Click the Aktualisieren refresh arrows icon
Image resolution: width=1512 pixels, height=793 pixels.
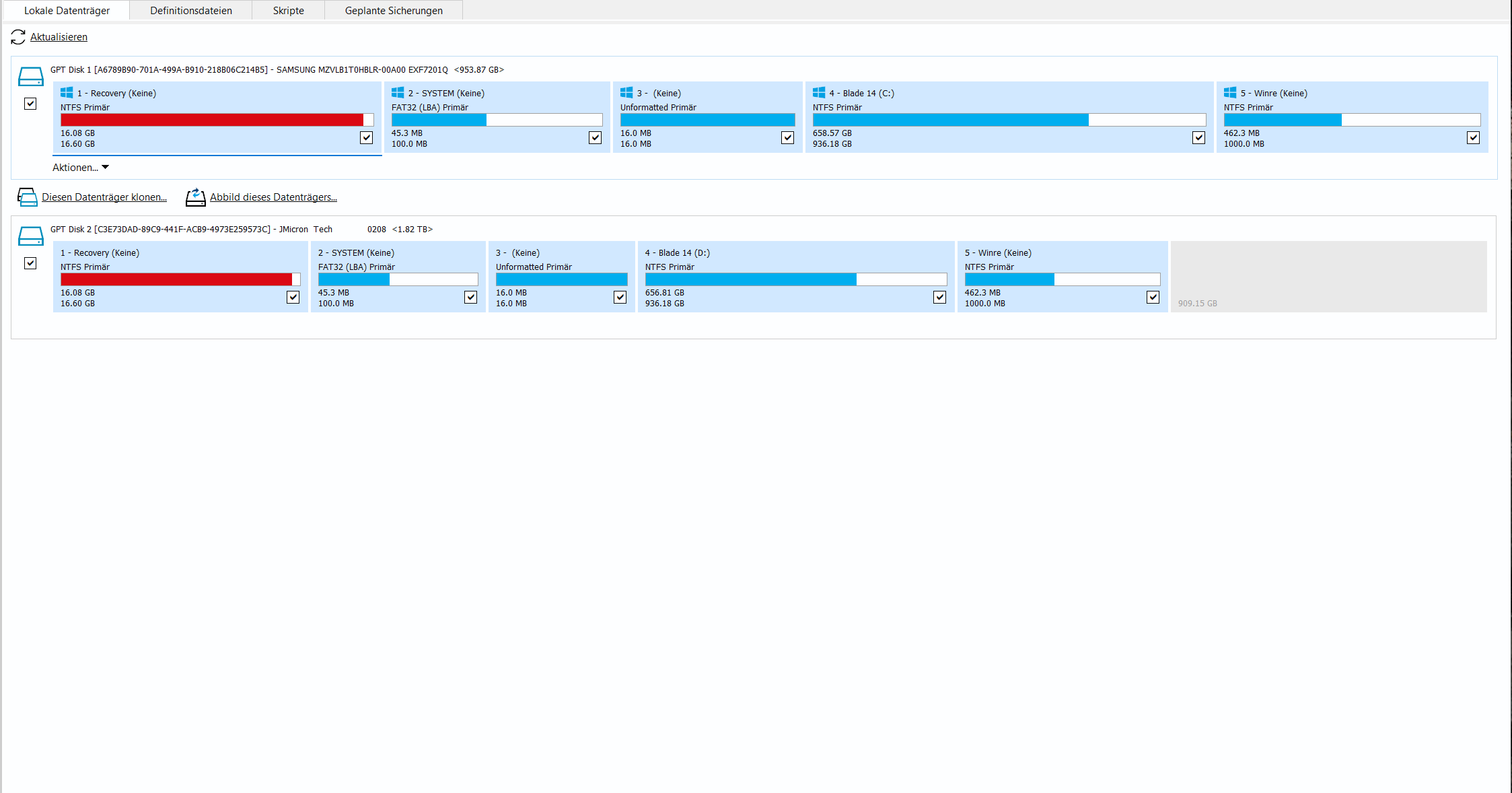18,37
